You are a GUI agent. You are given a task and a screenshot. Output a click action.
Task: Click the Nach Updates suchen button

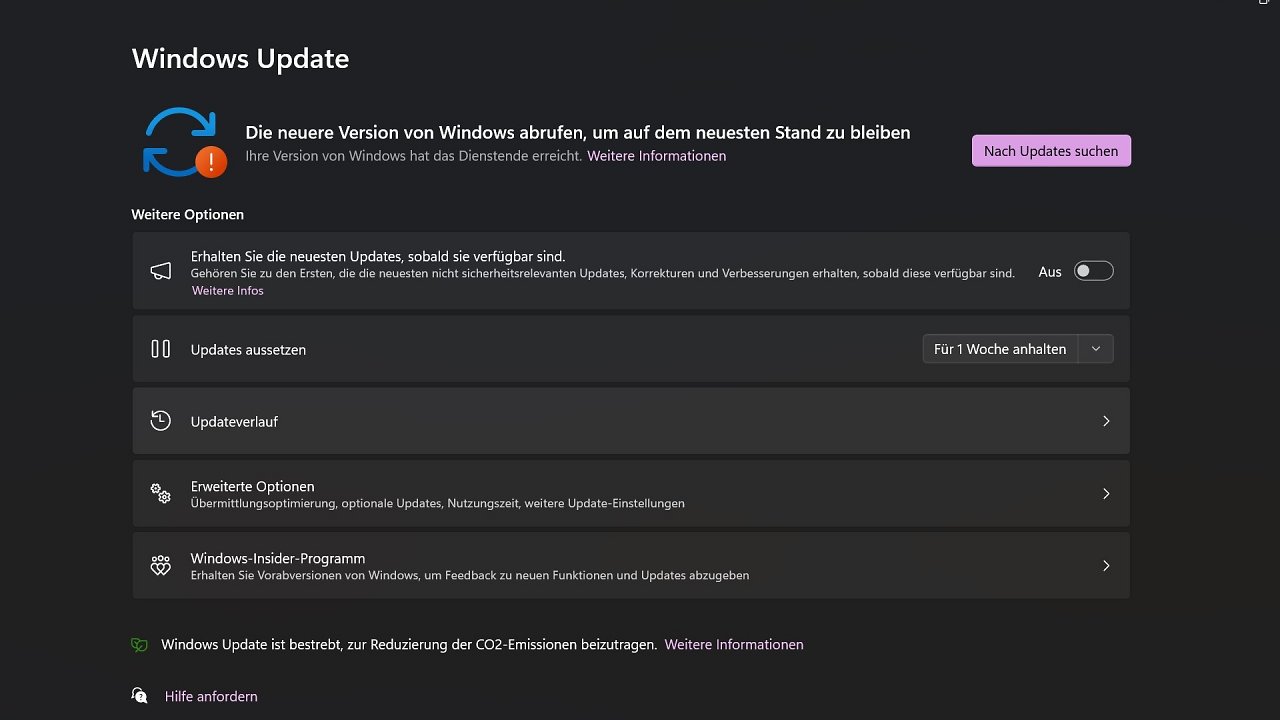[x=1051, y=151]
